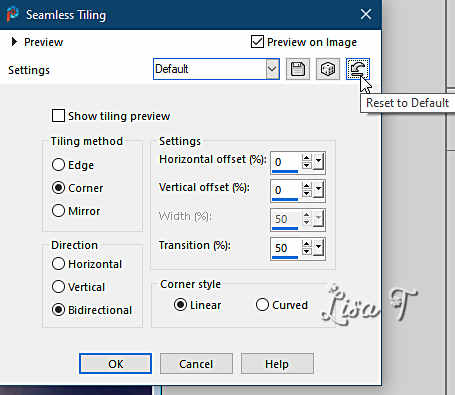The width and height of the screenshot is (455, 395).
Task: Click the Randomize parameters dice icon
Action: tap(328, 69)
